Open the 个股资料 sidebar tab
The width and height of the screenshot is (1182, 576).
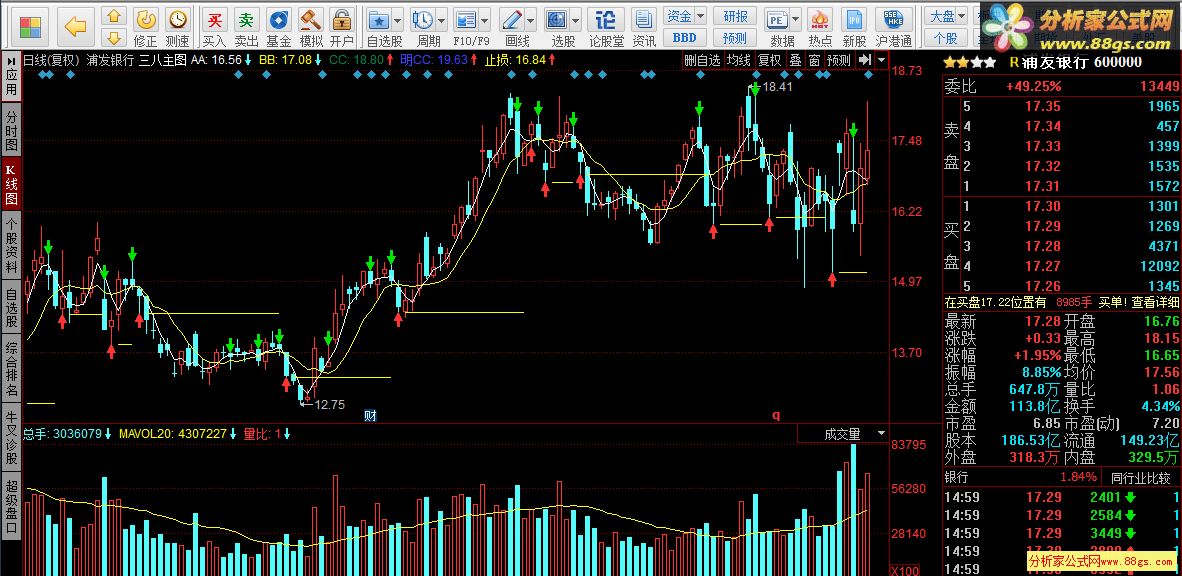point(11,245)
